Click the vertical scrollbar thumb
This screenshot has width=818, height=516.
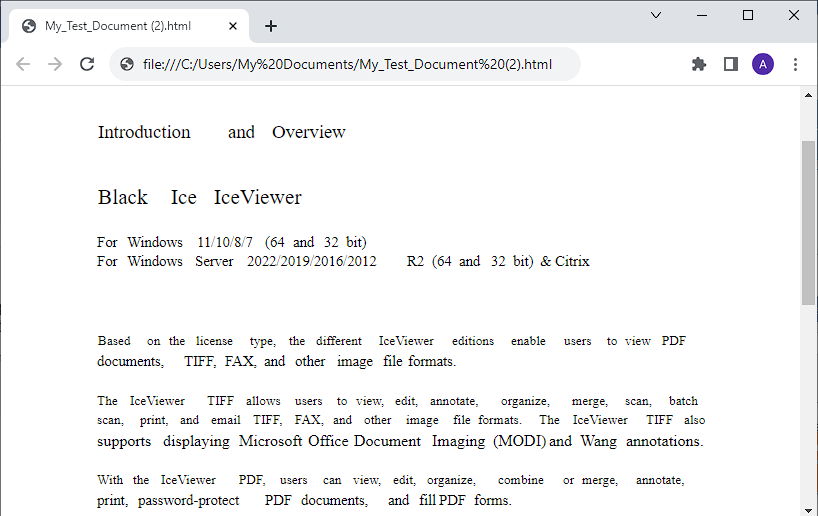[808, 223]
